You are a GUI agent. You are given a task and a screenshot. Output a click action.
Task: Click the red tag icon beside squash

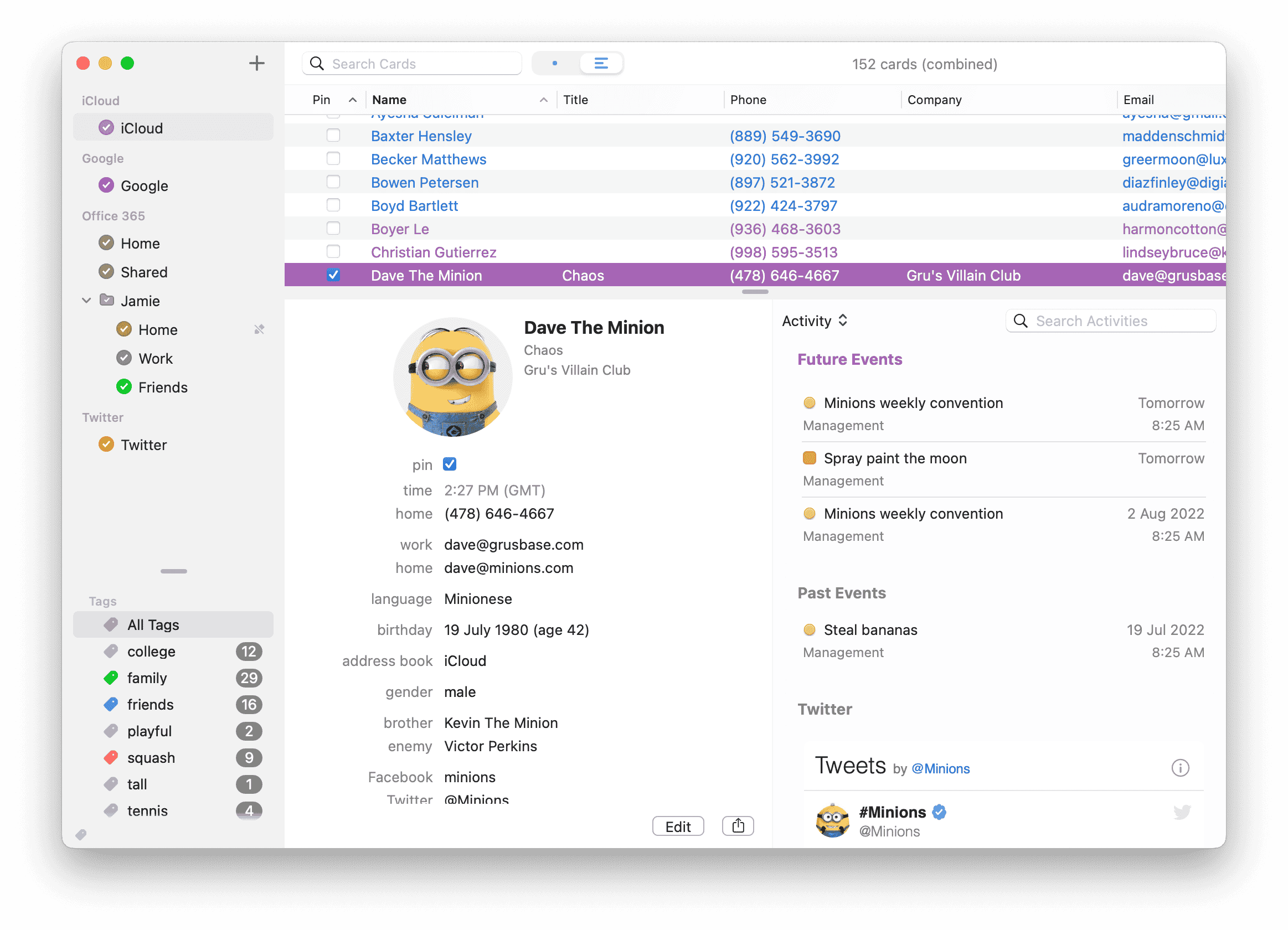(111, 757)
